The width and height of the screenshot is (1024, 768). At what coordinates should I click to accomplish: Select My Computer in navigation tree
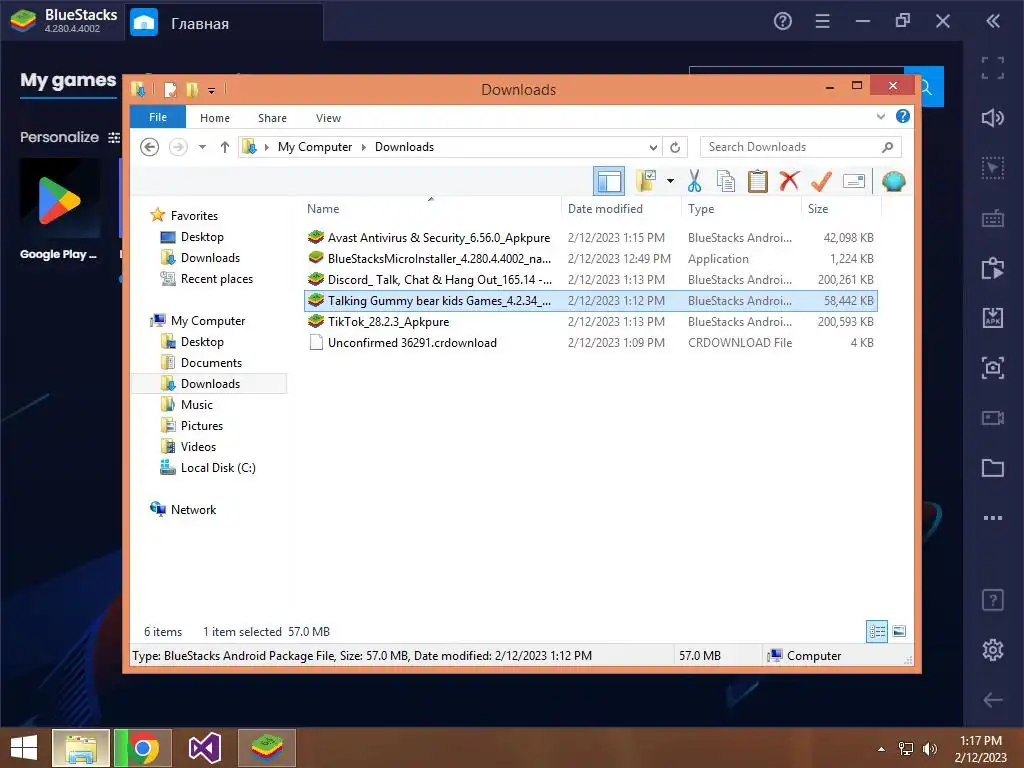pyautogui.click(x=208, y=321)
